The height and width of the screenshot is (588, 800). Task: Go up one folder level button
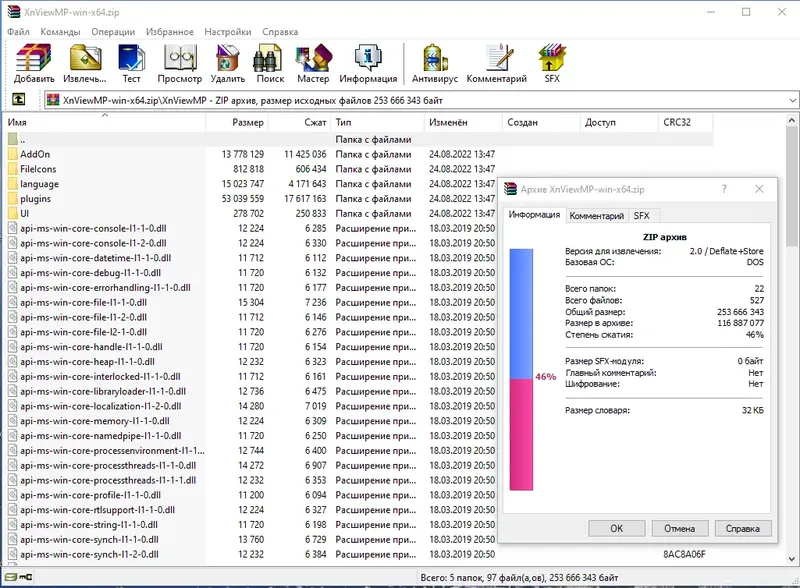[18, 99]
